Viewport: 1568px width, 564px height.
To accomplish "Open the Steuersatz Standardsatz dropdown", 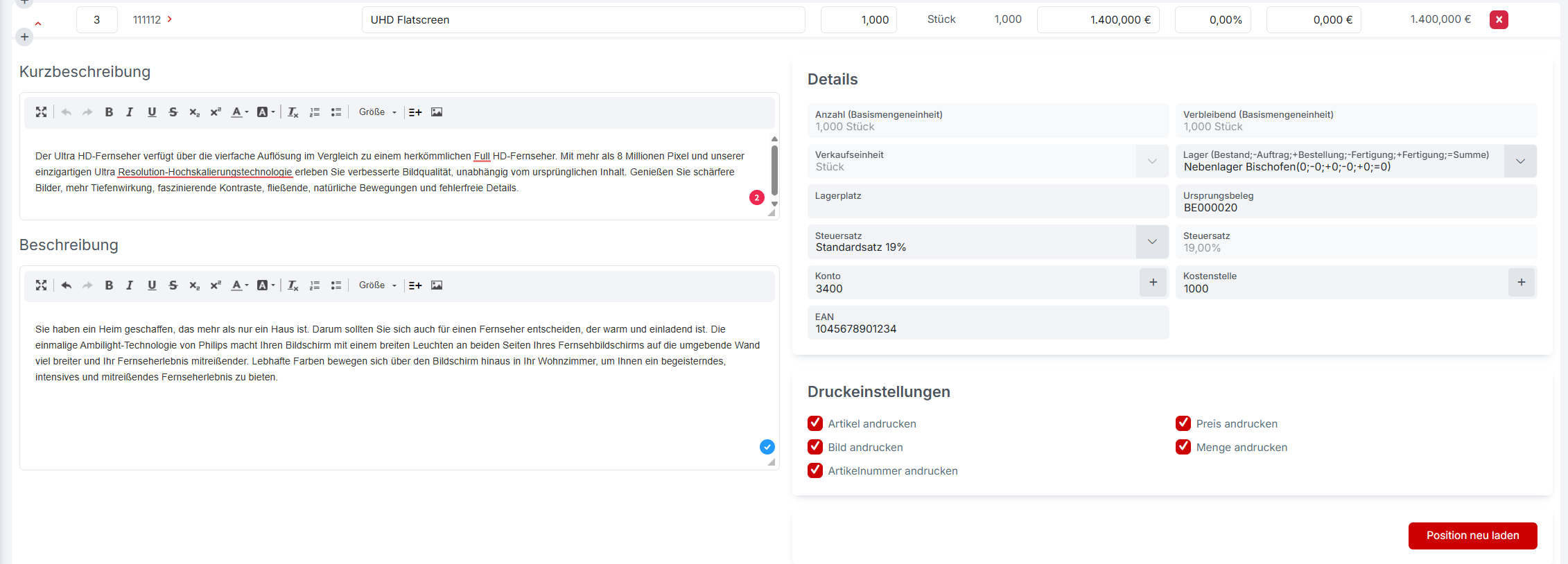I will 1152,242.
